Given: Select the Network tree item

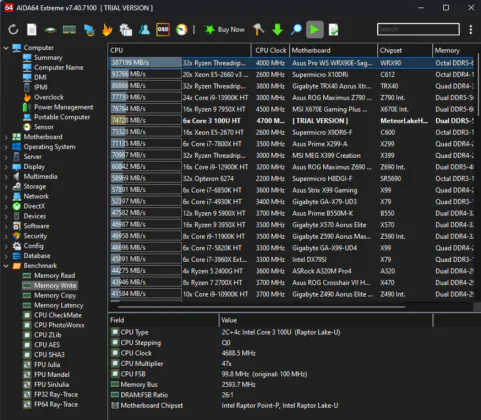Looking at the screenshot, I should pyautogui.click(x=36, y=196).
